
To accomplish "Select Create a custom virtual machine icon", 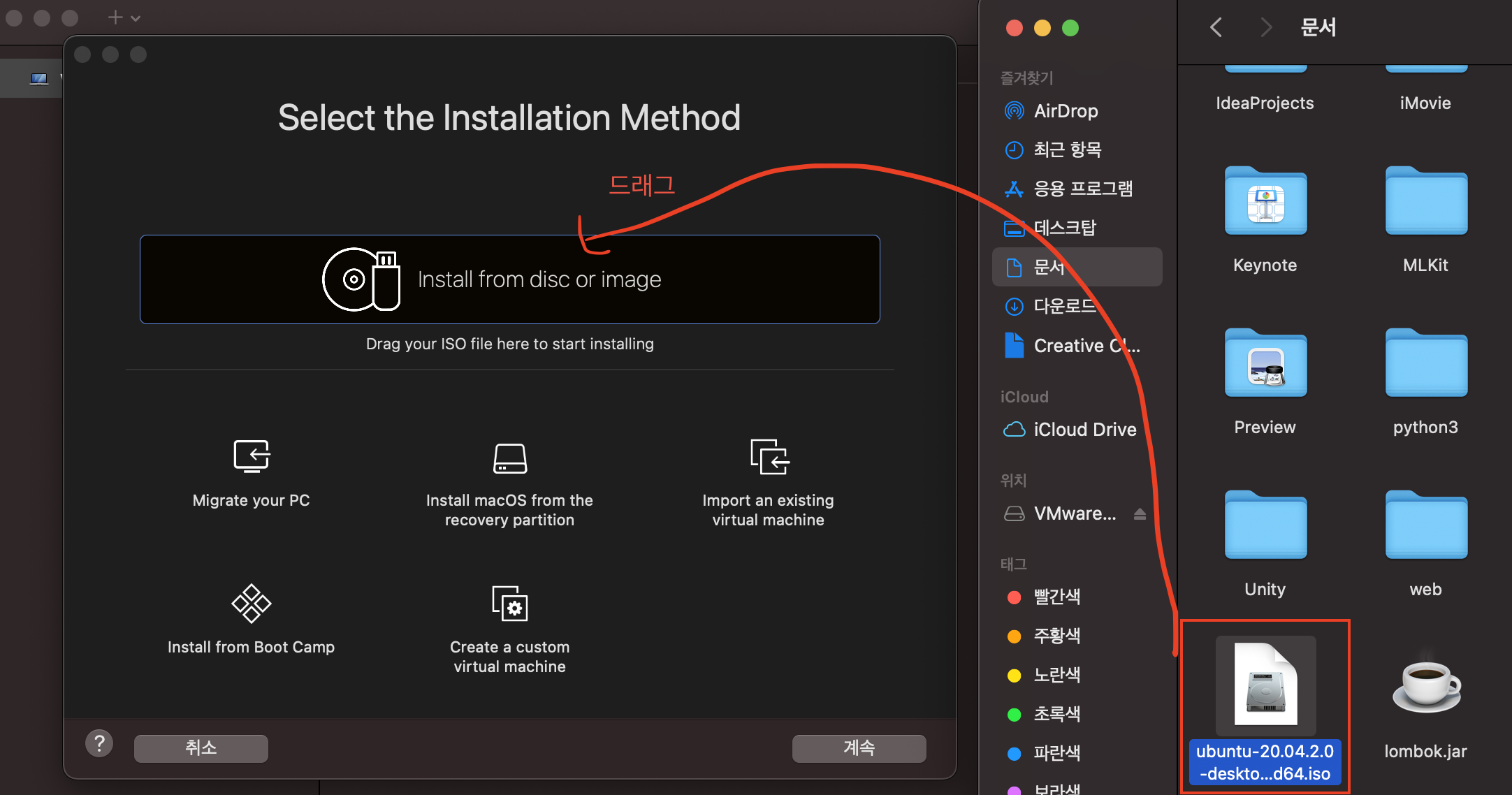I will (509, 604).
